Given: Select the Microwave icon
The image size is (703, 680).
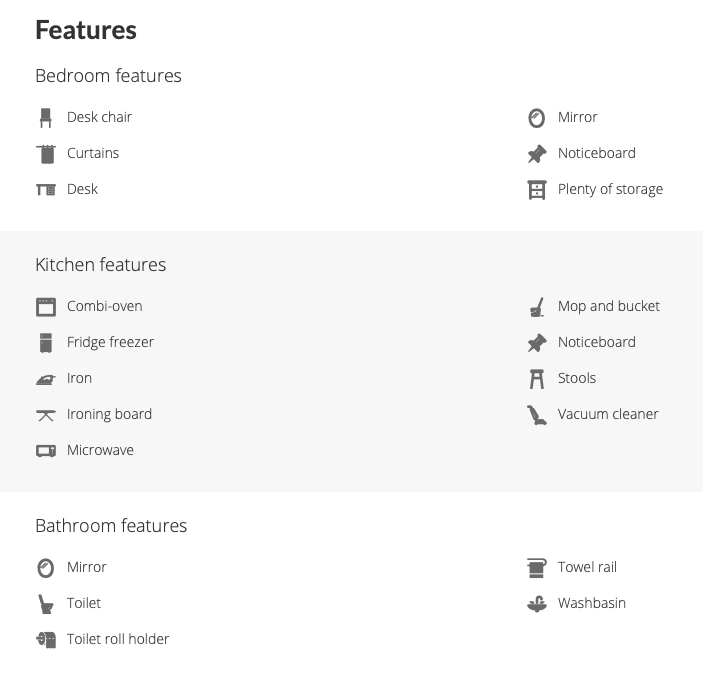Looking at the screenshot, I should coord(46,450).
